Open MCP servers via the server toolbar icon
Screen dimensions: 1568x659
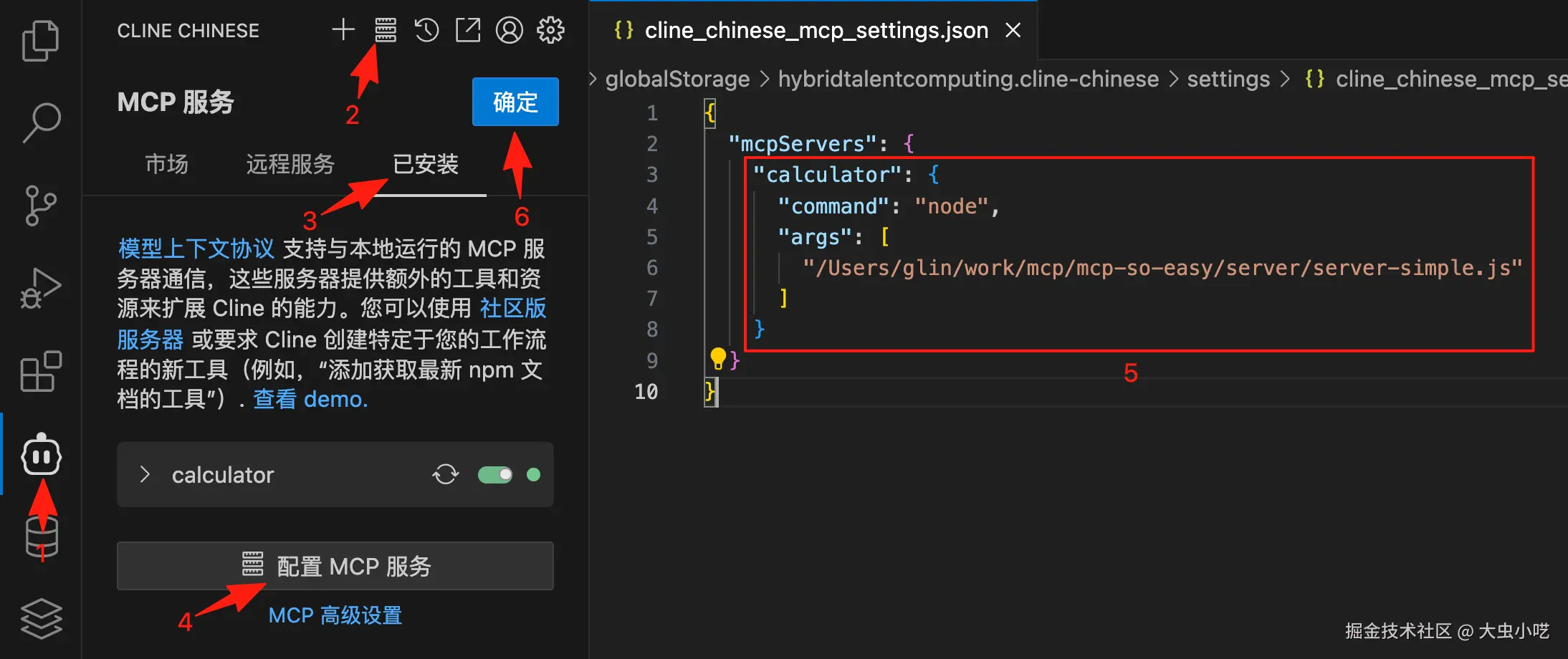[x=385, y=29]
